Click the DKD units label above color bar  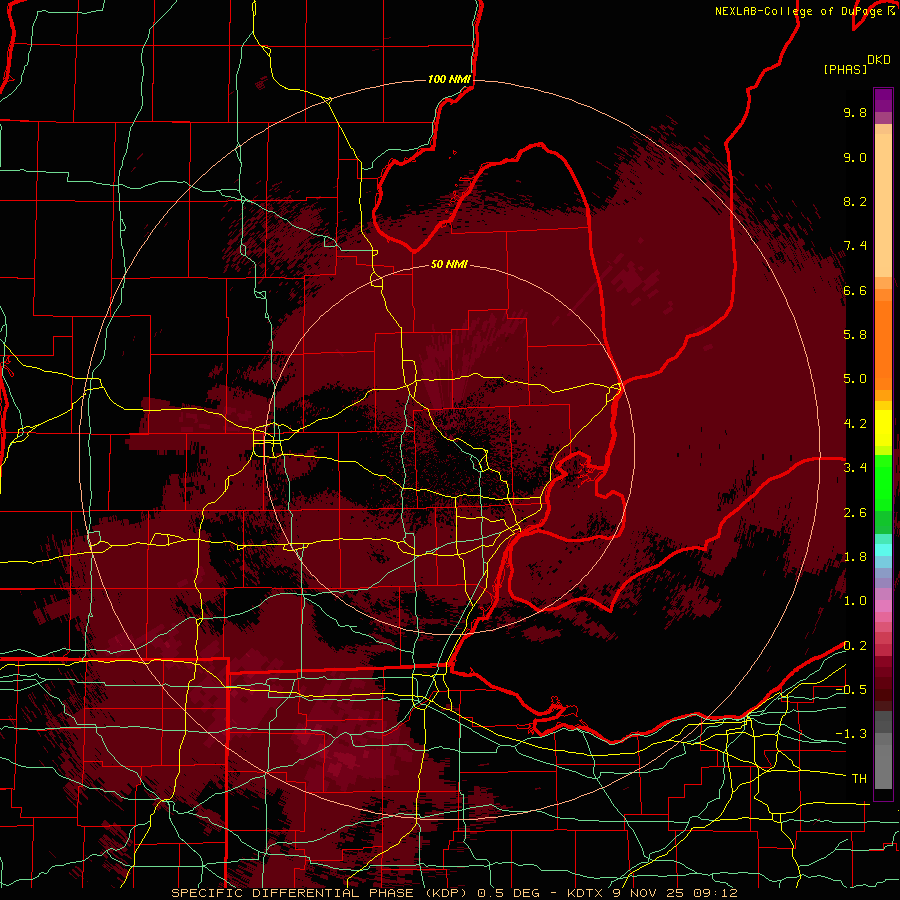pos(878,60)
